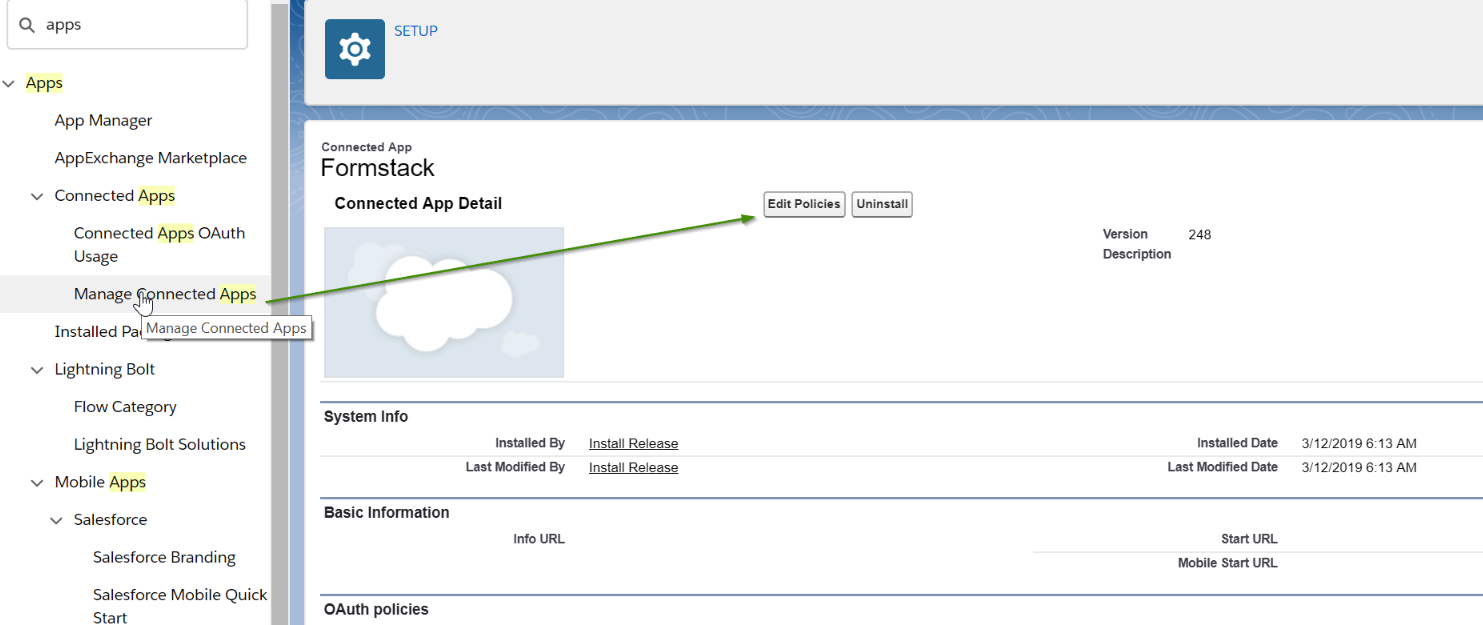Open the Last Modified By Install Release link
This screenshot has width=1483, height=625.
pyautogui.click(x=633, y=468)
